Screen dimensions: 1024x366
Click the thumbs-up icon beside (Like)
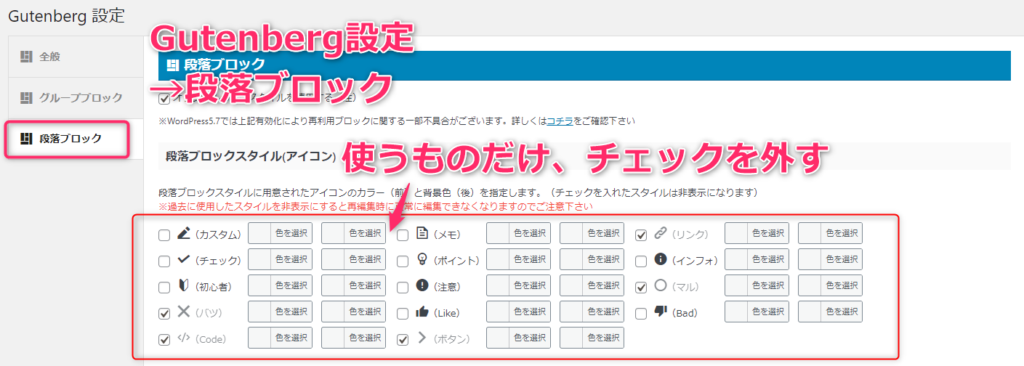tap(423, 312)
